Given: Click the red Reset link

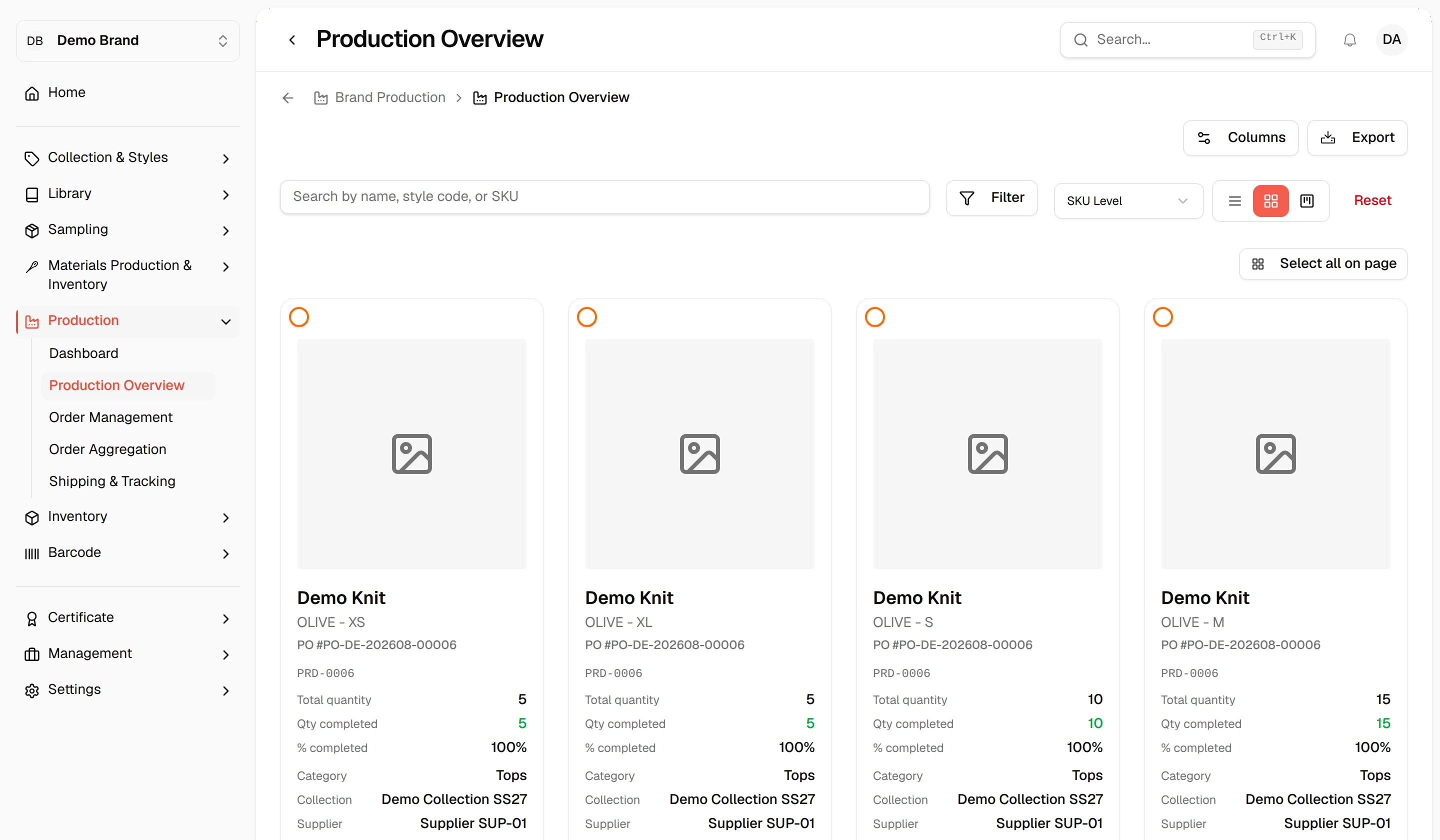Looking at the screenshot, I should (x=1372, y=200).
